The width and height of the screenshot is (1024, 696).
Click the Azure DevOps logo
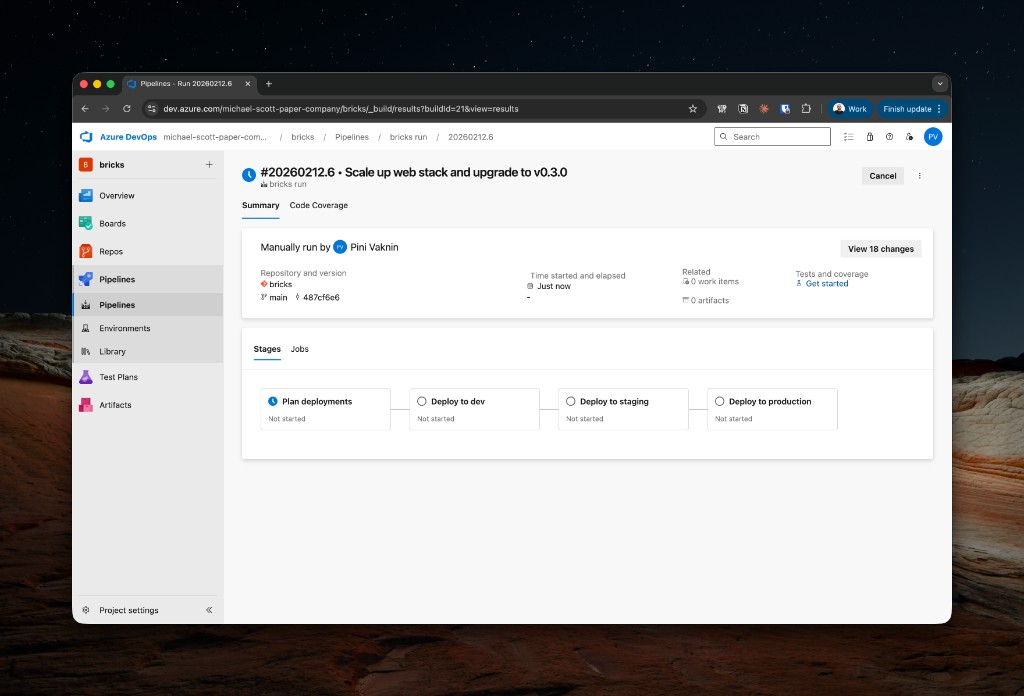(x=86, y=137)
